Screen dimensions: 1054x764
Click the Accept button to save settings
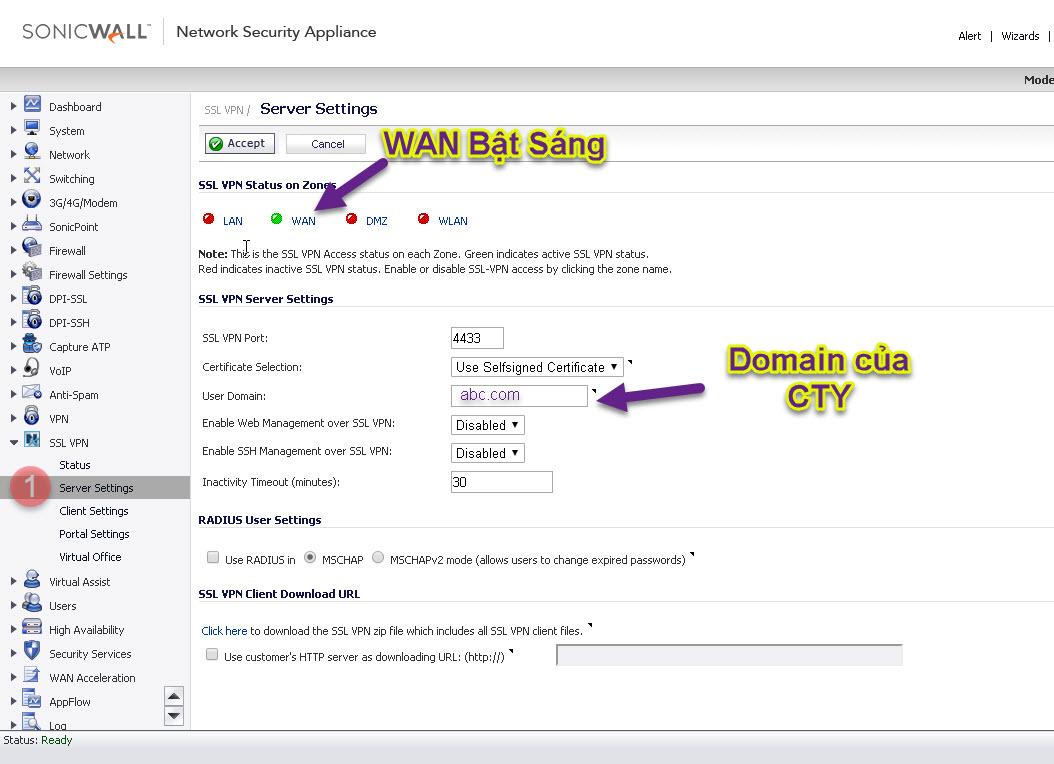(239, 142)
